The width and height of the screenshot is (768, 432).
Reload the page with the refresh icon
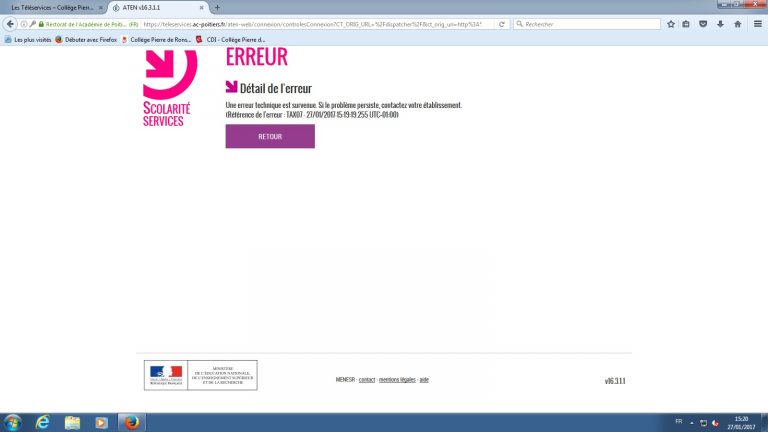pyautogui.click(x=502, y=24)
